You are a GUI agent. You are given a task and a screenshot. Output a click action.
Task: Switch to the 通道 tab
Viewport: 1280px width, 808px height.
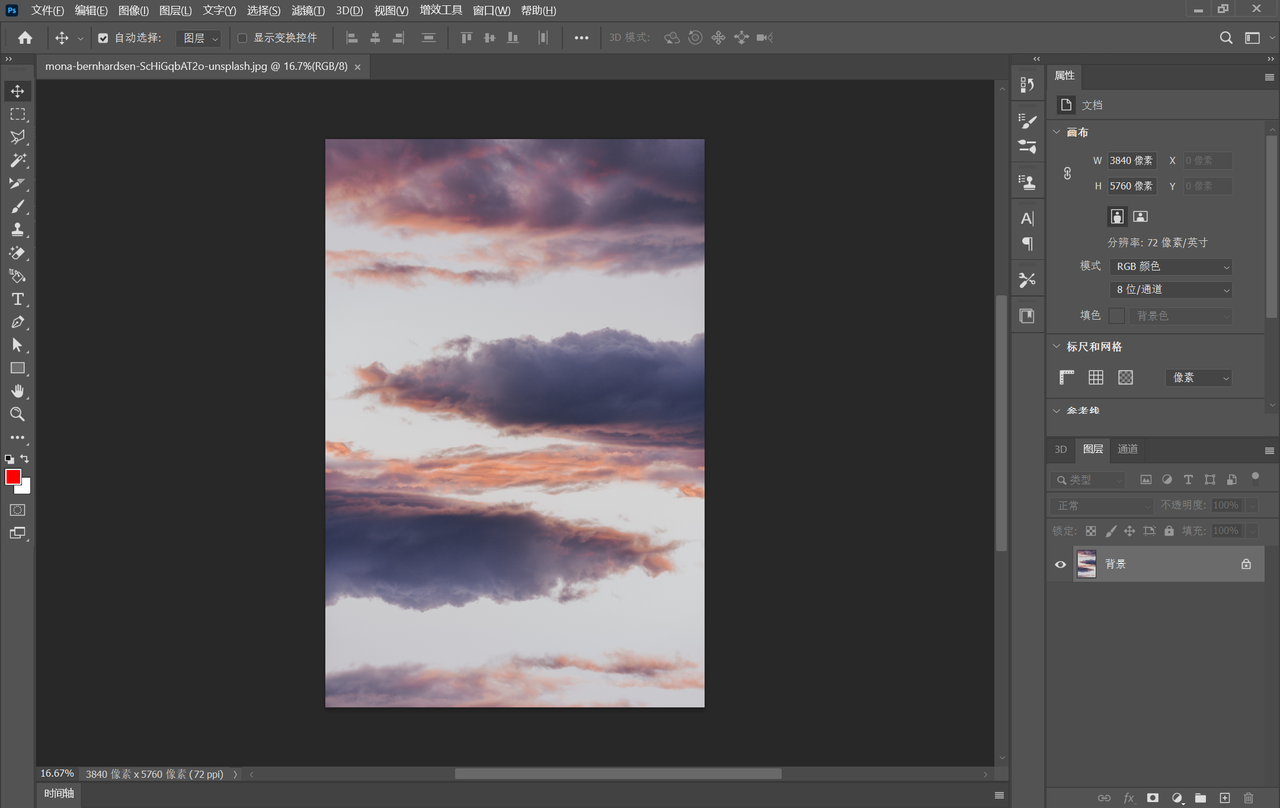click(x=1127, y=449)
